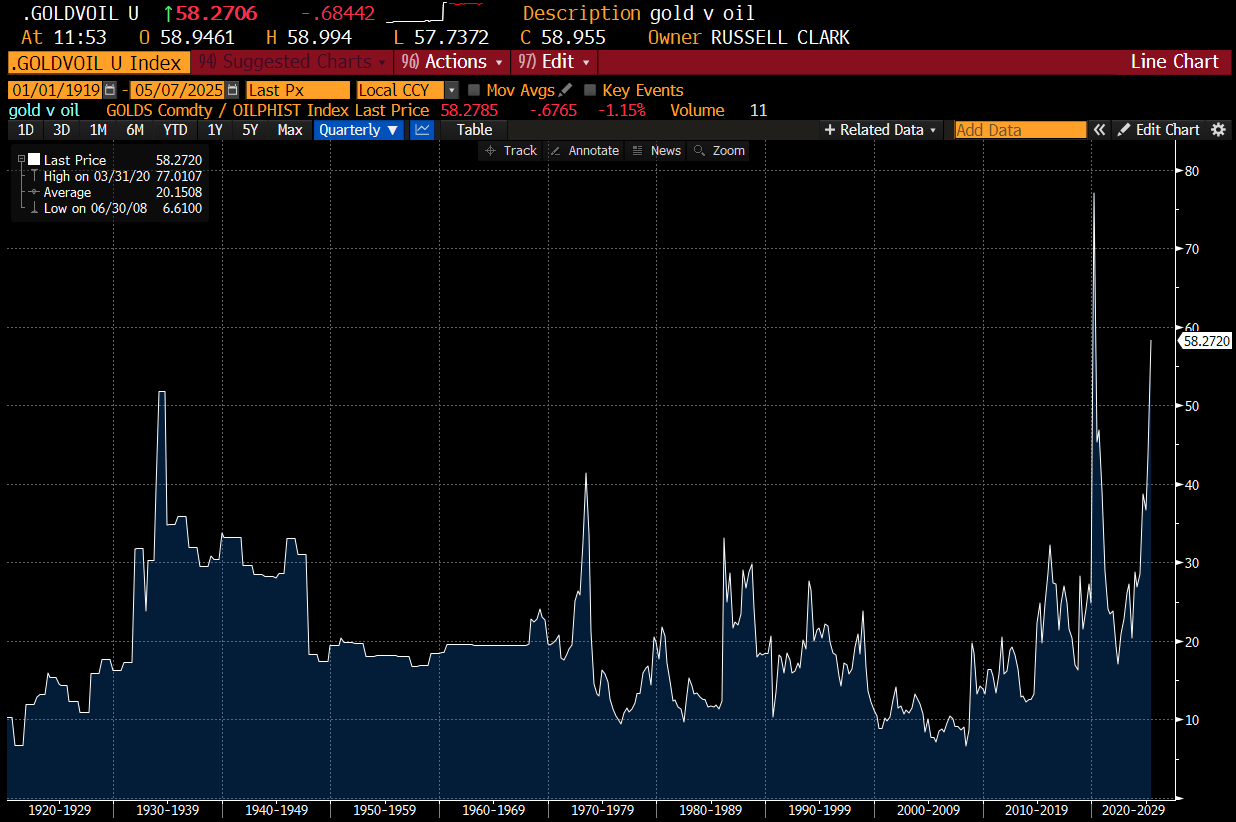Click the Mov Avgs pencil edit icon

[x=566, y=90]
